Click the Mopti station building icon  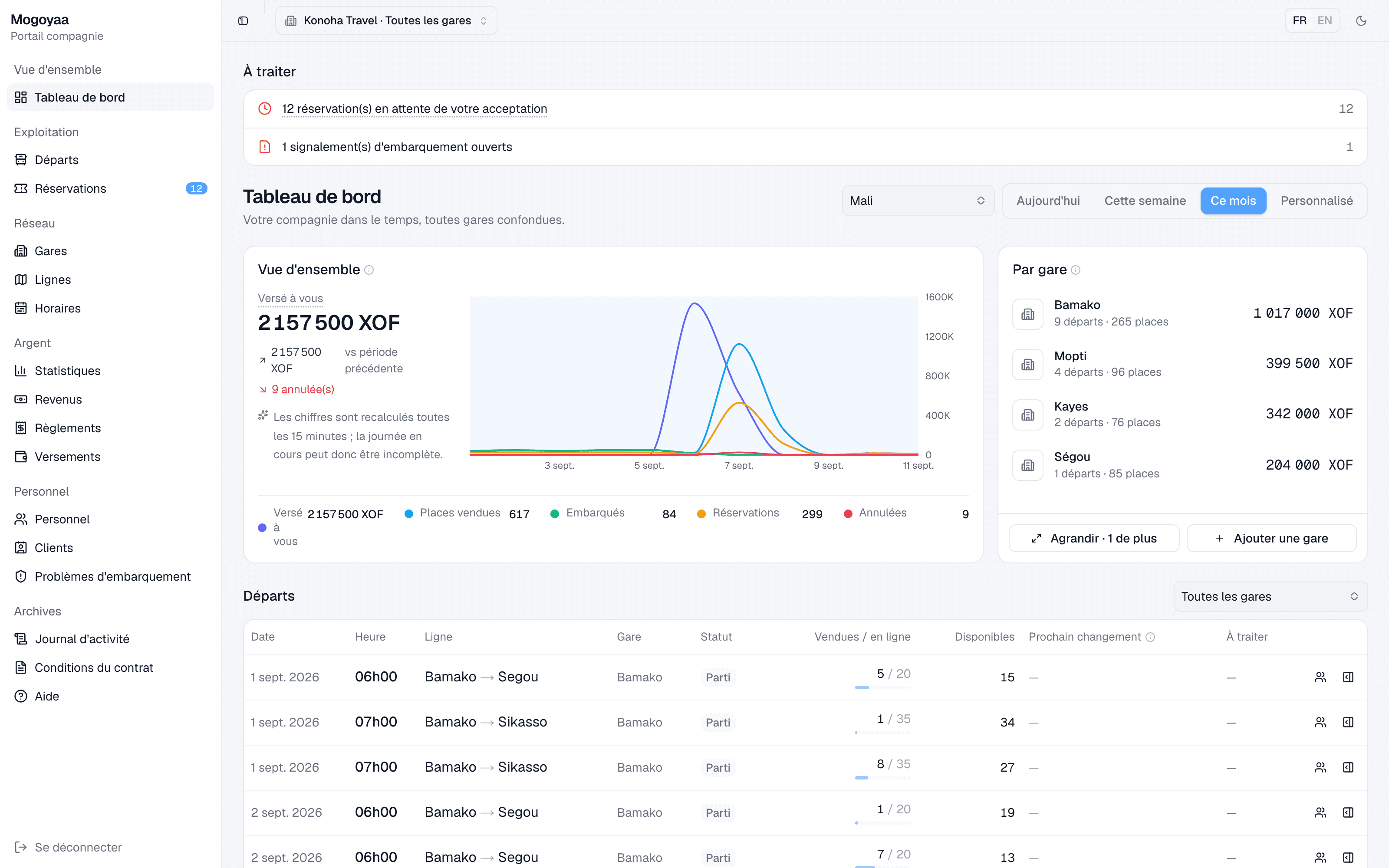[x=1027, y=364]
